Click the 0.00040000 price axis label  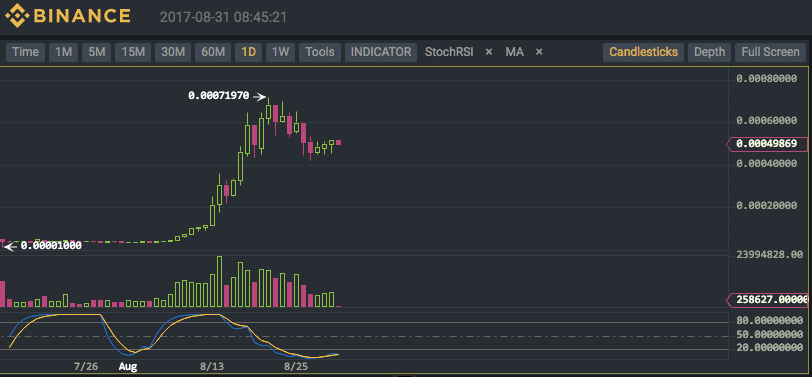coord(766,164)
